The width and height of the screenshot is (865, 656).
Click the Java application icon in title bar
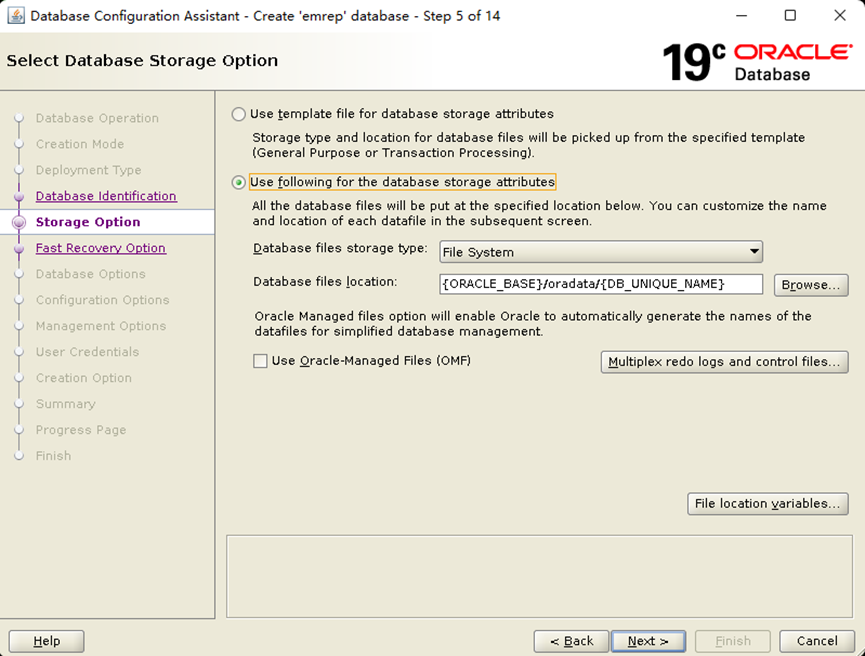[15, 16]
